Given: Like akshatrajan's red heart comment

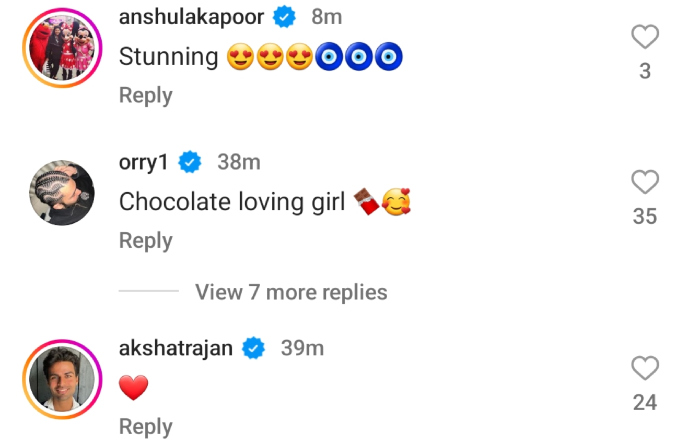Looking at the screenshot, I should [646, 369].
